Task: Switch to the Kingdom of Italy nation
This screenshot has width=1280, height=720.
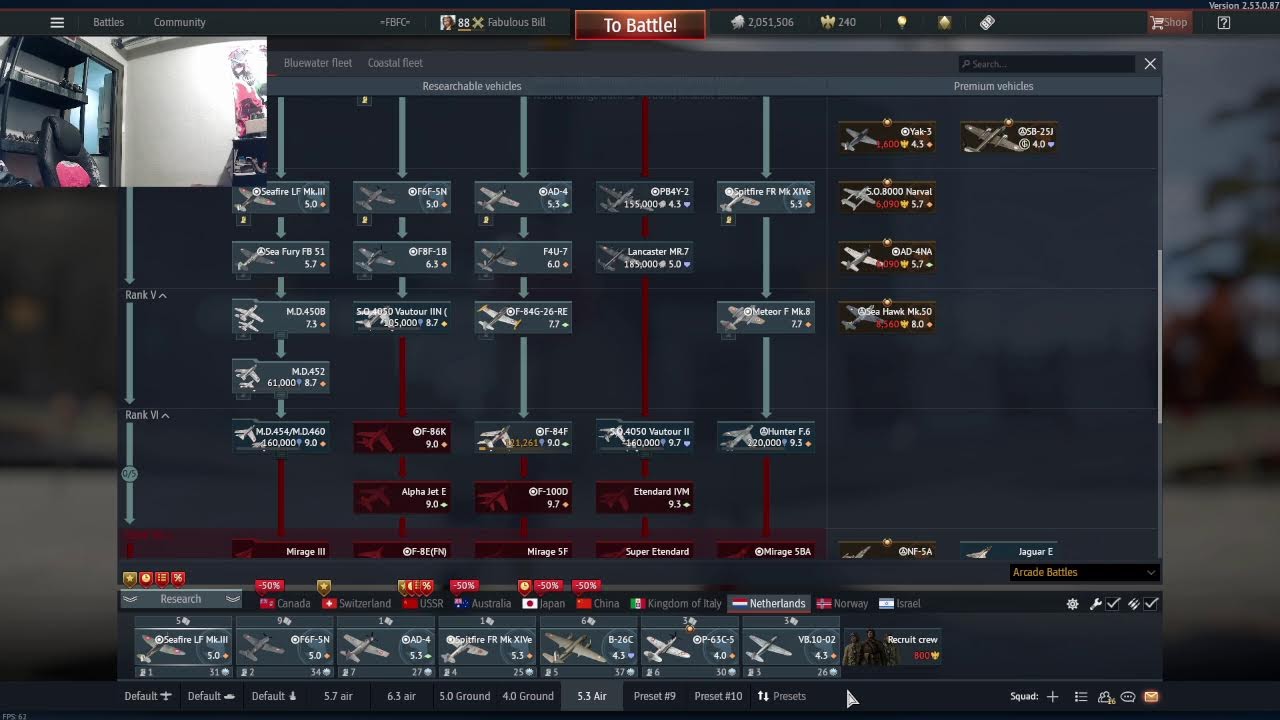Action: click(676, 604)
